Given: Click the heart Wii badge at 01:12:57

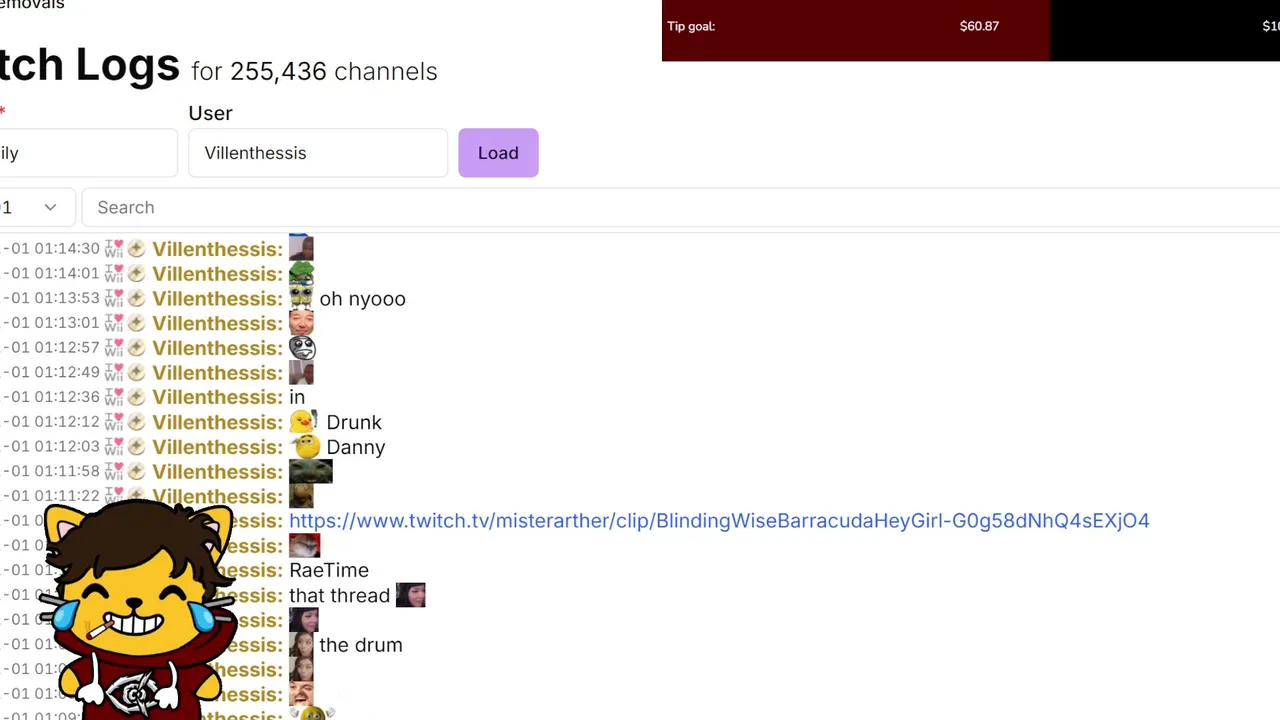Looking at the screenshot, I should [114, 348].
